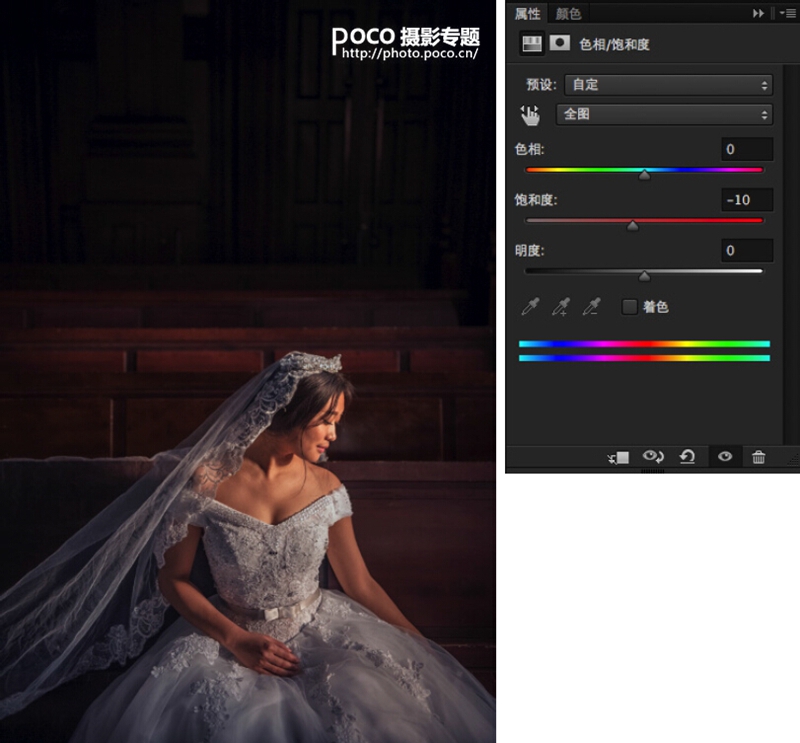Image resolution: width=800 pixels, height=743 pixels.
Task: Select the layer mask icon
Action: pos(560,43)
